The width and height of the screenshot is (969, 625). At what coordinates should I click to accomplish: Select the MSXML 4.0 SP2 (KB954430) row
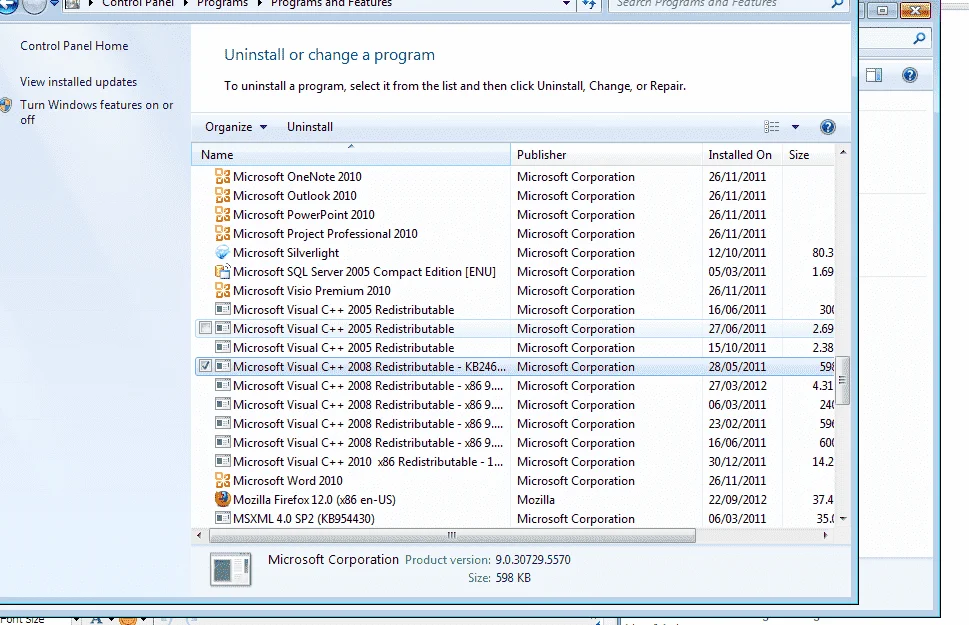click(x=515, y=519)
